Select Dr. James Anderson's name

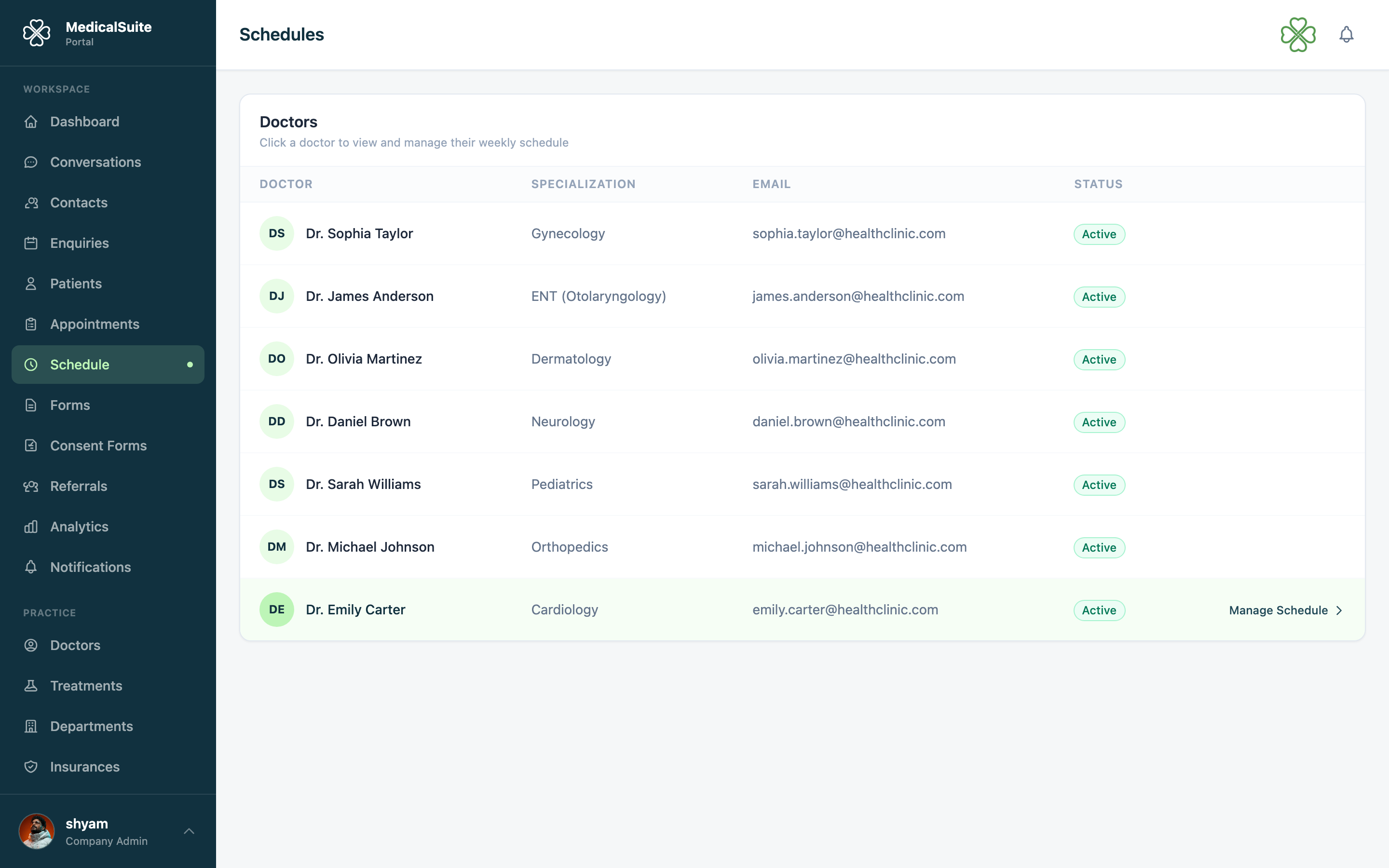369,296
